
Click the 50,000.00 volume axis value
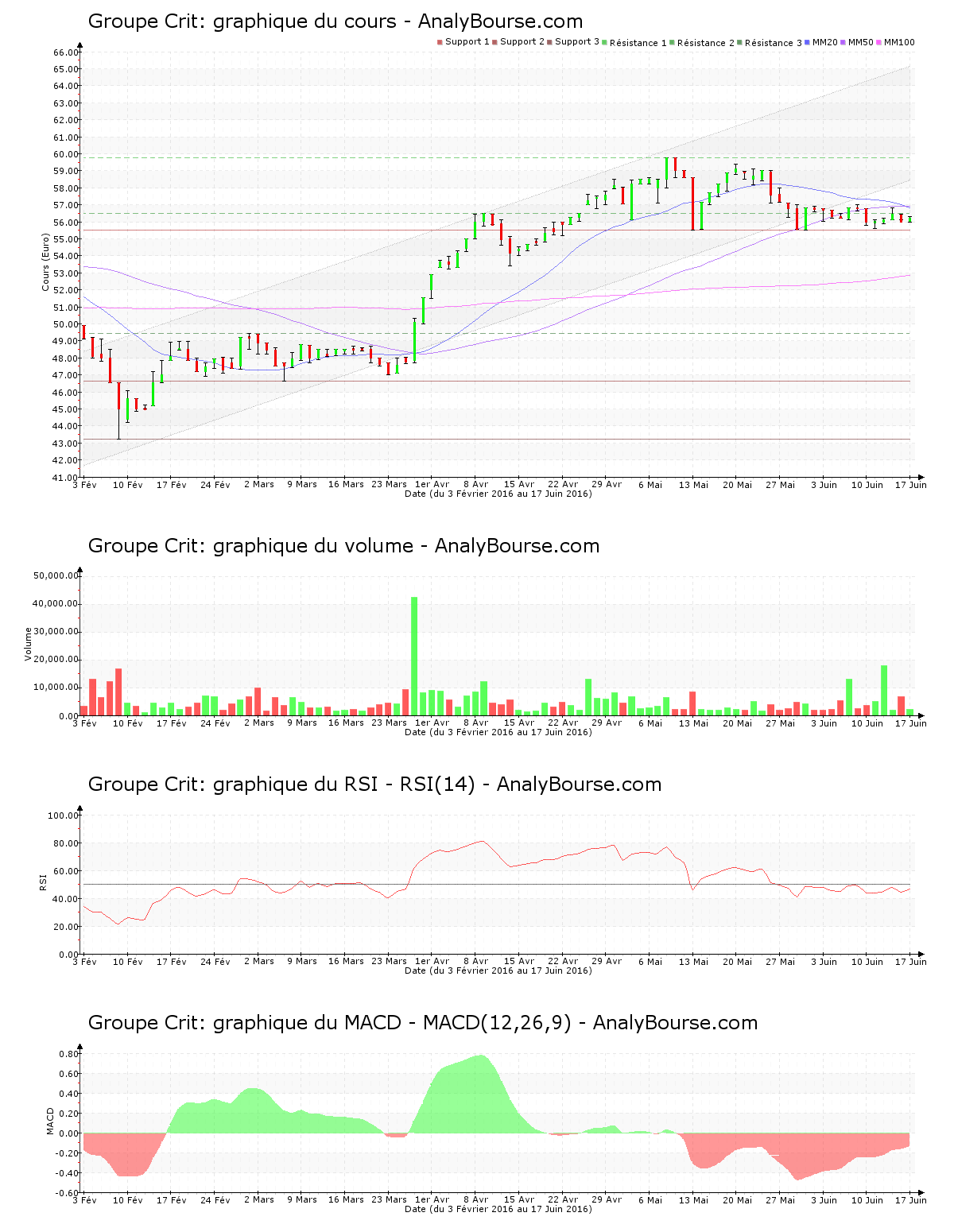coord(56,575)
